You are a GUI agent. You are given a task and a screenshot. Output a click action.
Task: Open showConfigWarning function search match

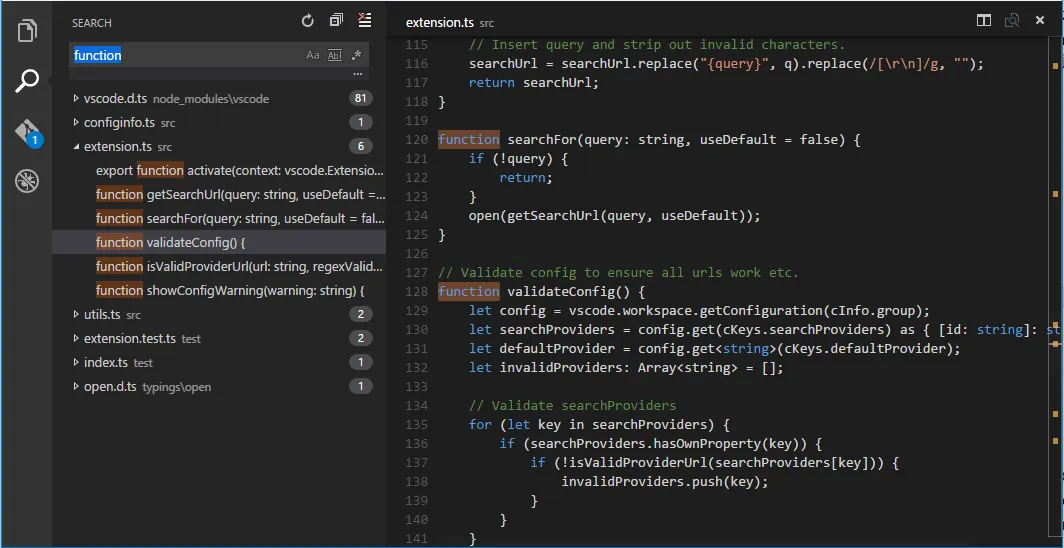(x=229, y=290)
